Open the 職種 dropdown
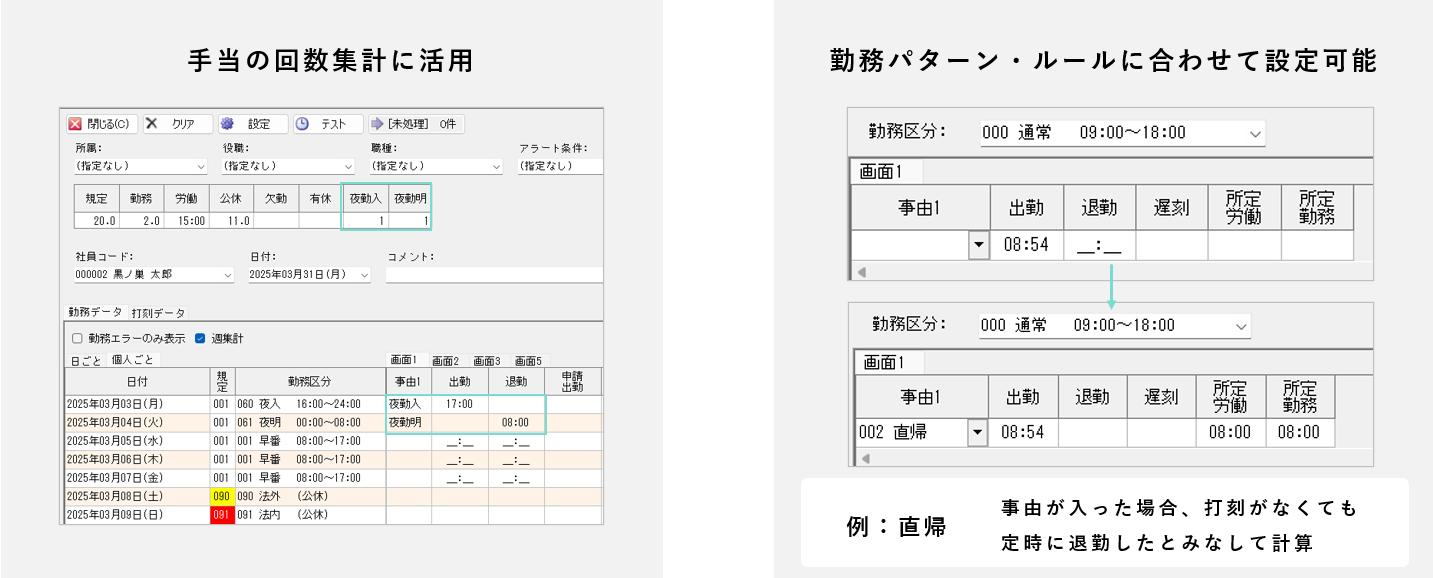This screenshot has width=1433, height=578. point(436,166)
